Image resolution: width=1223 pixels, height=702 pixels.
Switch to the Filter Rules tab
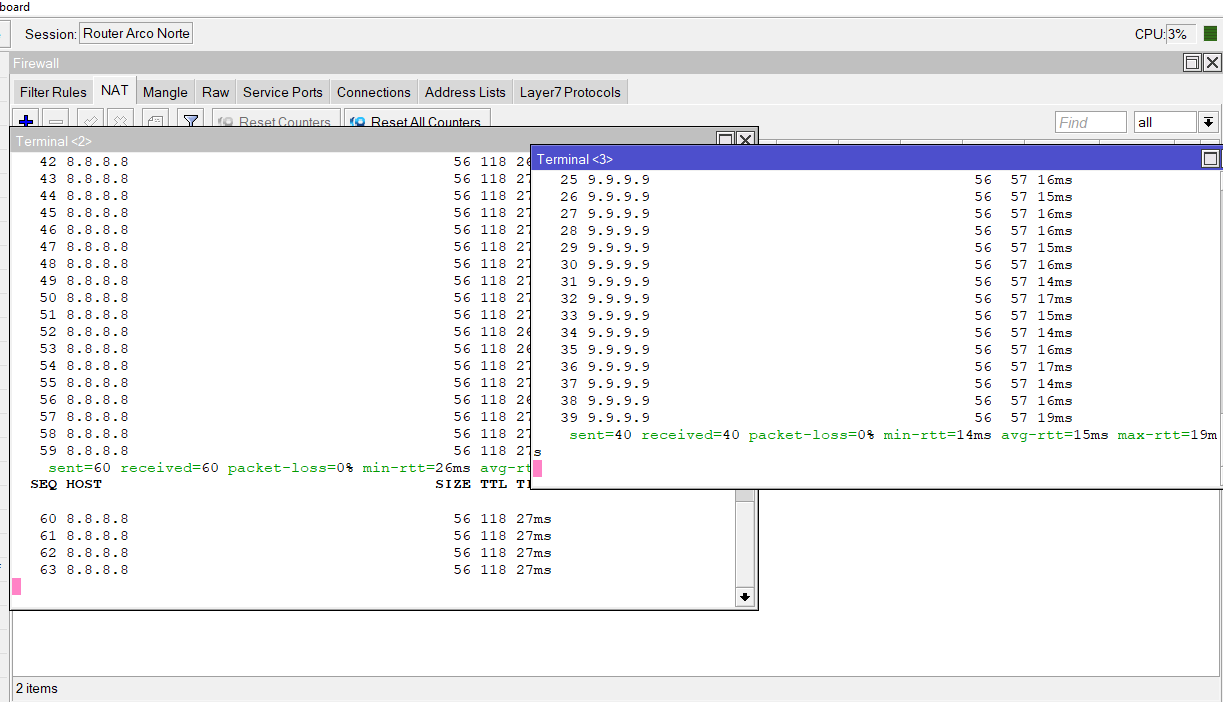[53, 92]
